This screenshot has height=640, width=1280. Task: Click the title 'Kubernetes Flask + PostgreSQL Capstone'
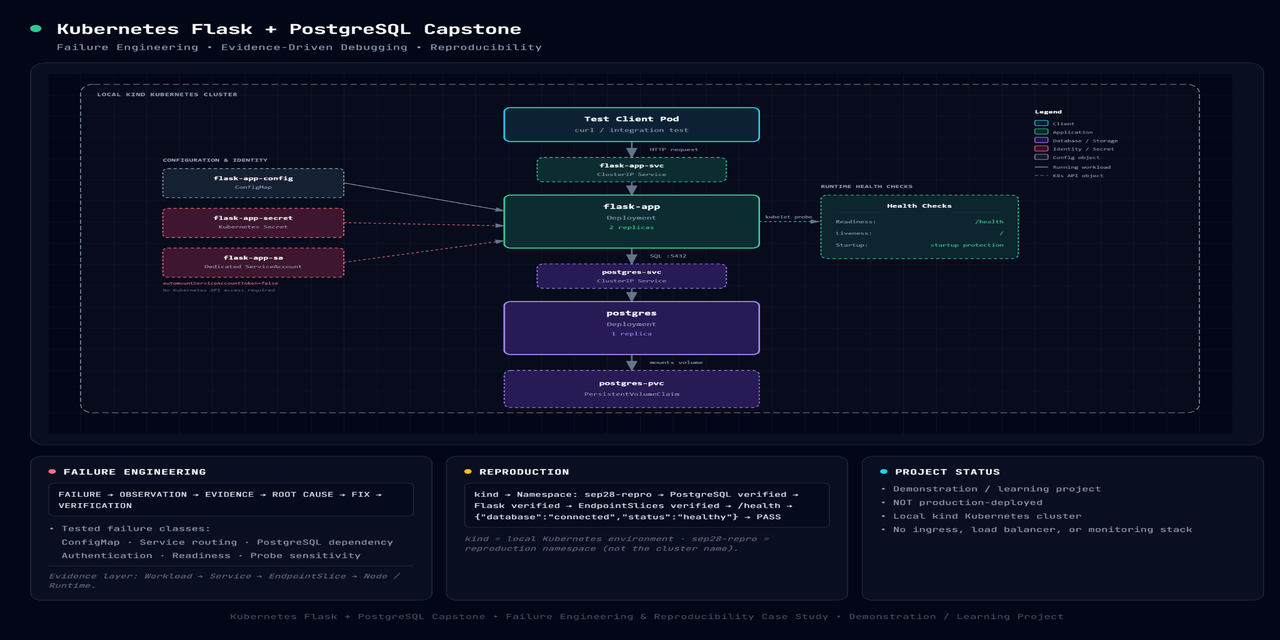(289, 30)
